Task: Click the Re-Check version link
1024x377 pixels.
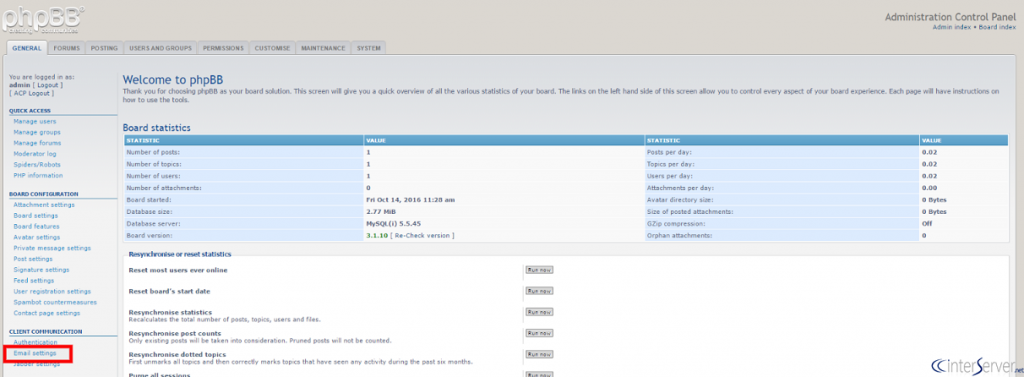Action: pos(422,235)
